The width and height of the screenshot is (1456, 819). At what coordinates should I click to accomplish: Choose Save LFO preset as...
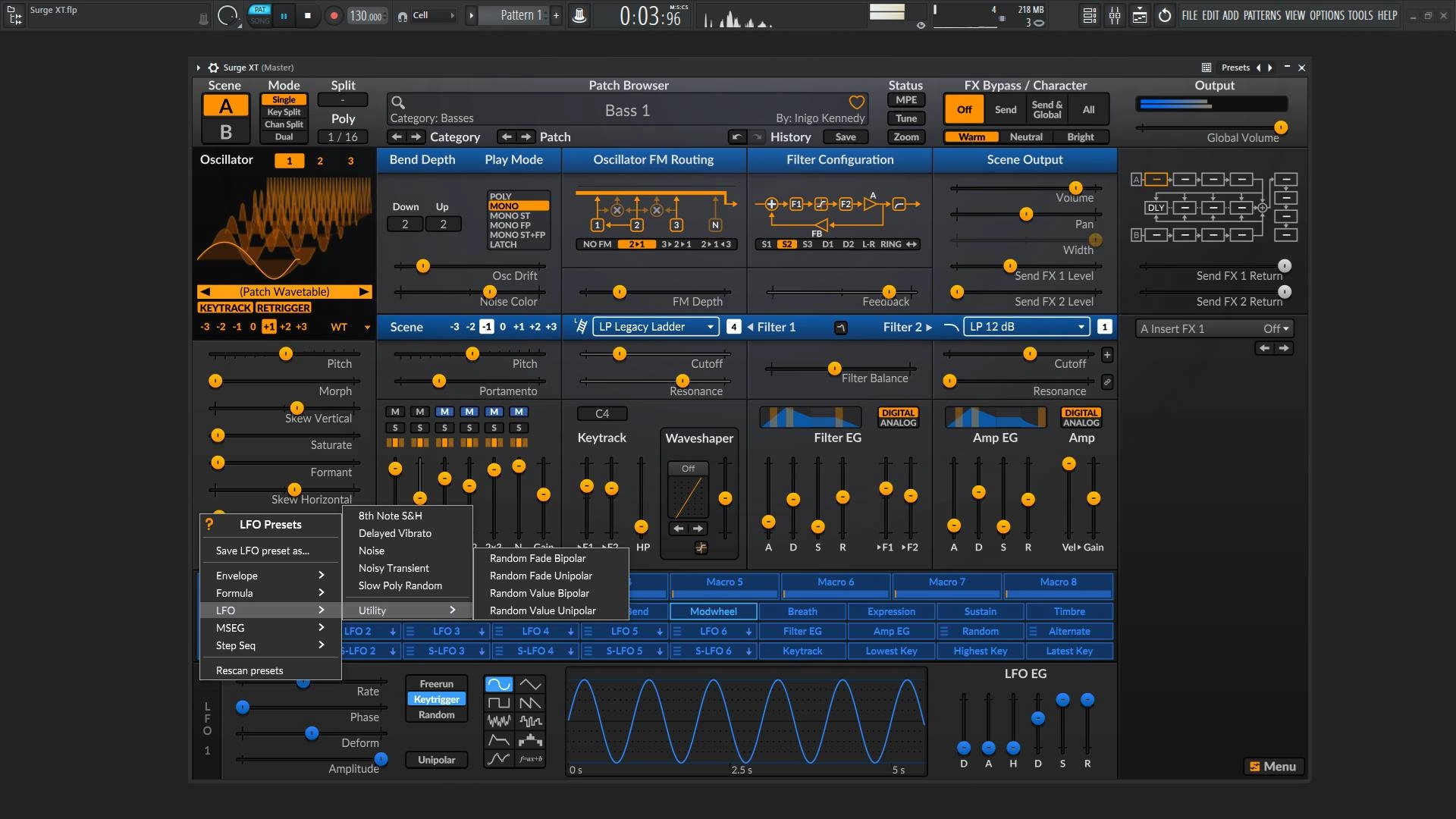(x=270, y=551)
